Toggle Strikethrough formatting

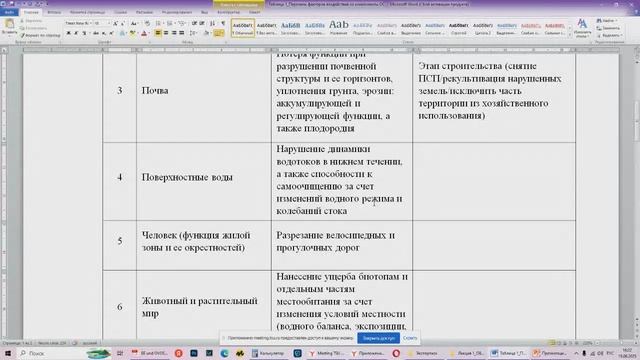point(96,33)
